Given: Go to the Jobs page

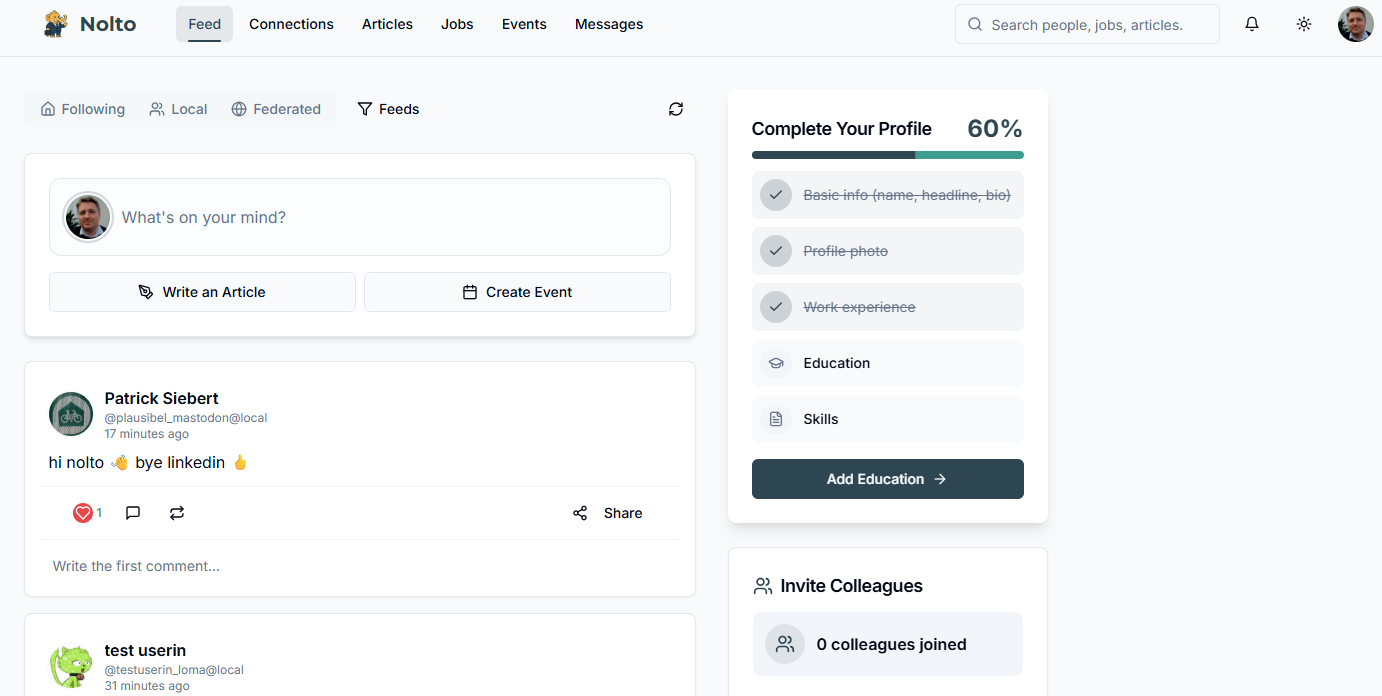Looking at the screenshot, I should pos(457,24).
